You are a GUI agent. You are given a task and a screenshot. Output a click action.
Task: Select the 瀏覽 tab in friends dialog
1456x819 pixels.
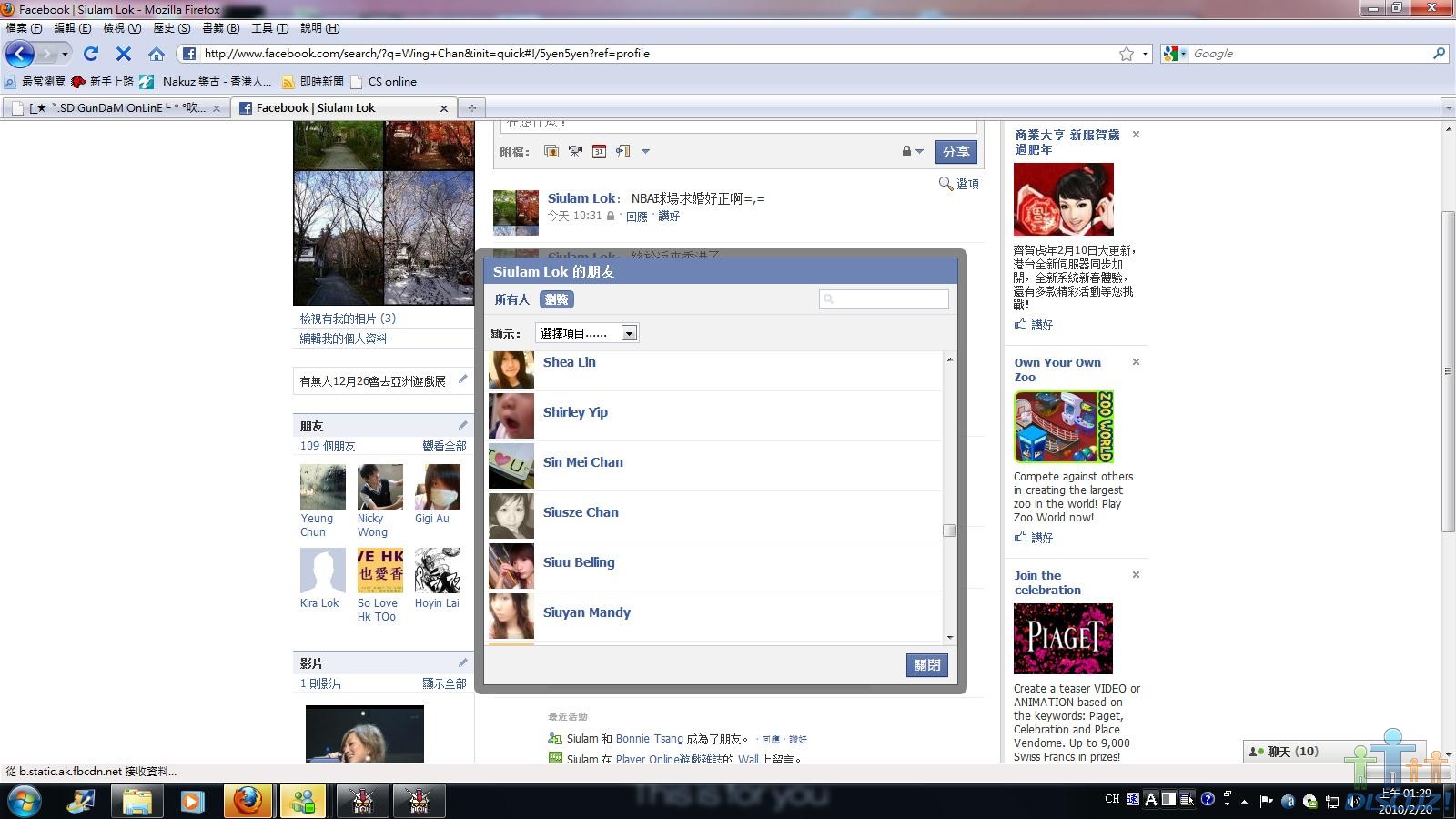556,299
